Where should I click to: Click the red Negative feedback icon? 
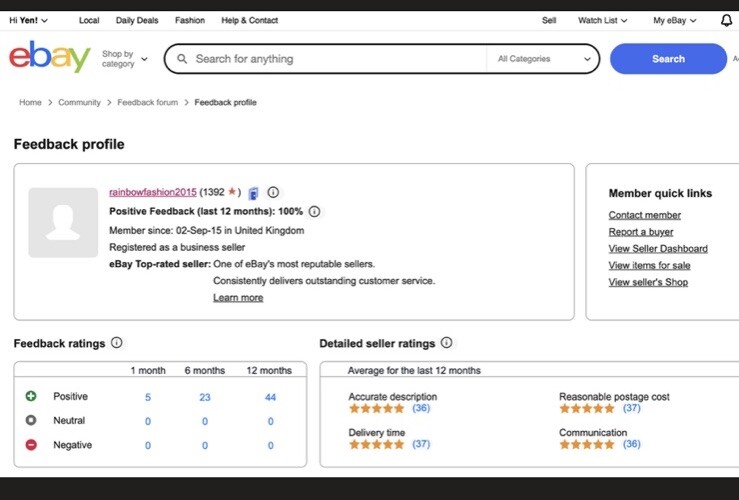[x=31, y=444]
